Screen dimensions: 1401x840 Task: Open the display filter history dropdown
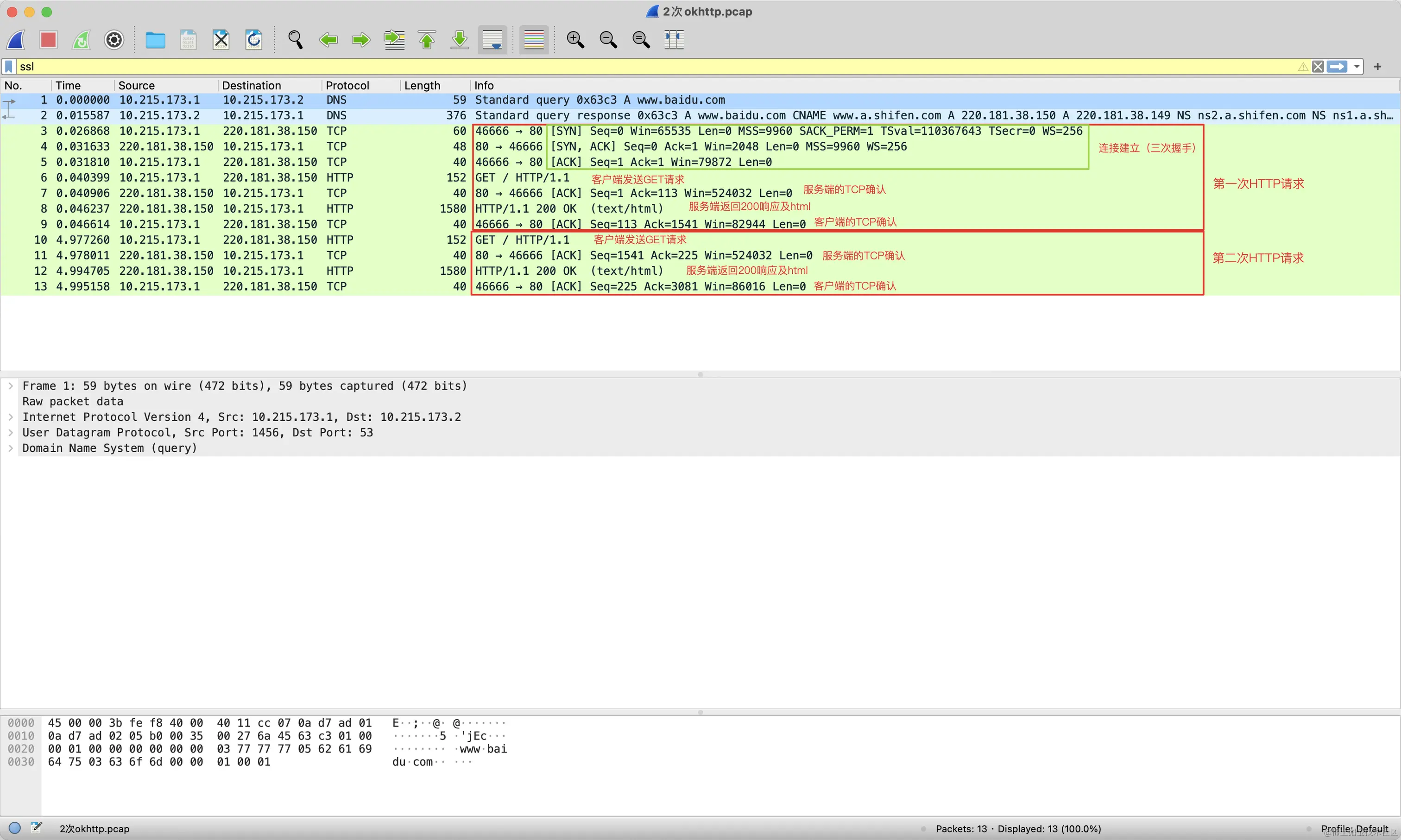pyautogui.click(x=1357, y=67)
